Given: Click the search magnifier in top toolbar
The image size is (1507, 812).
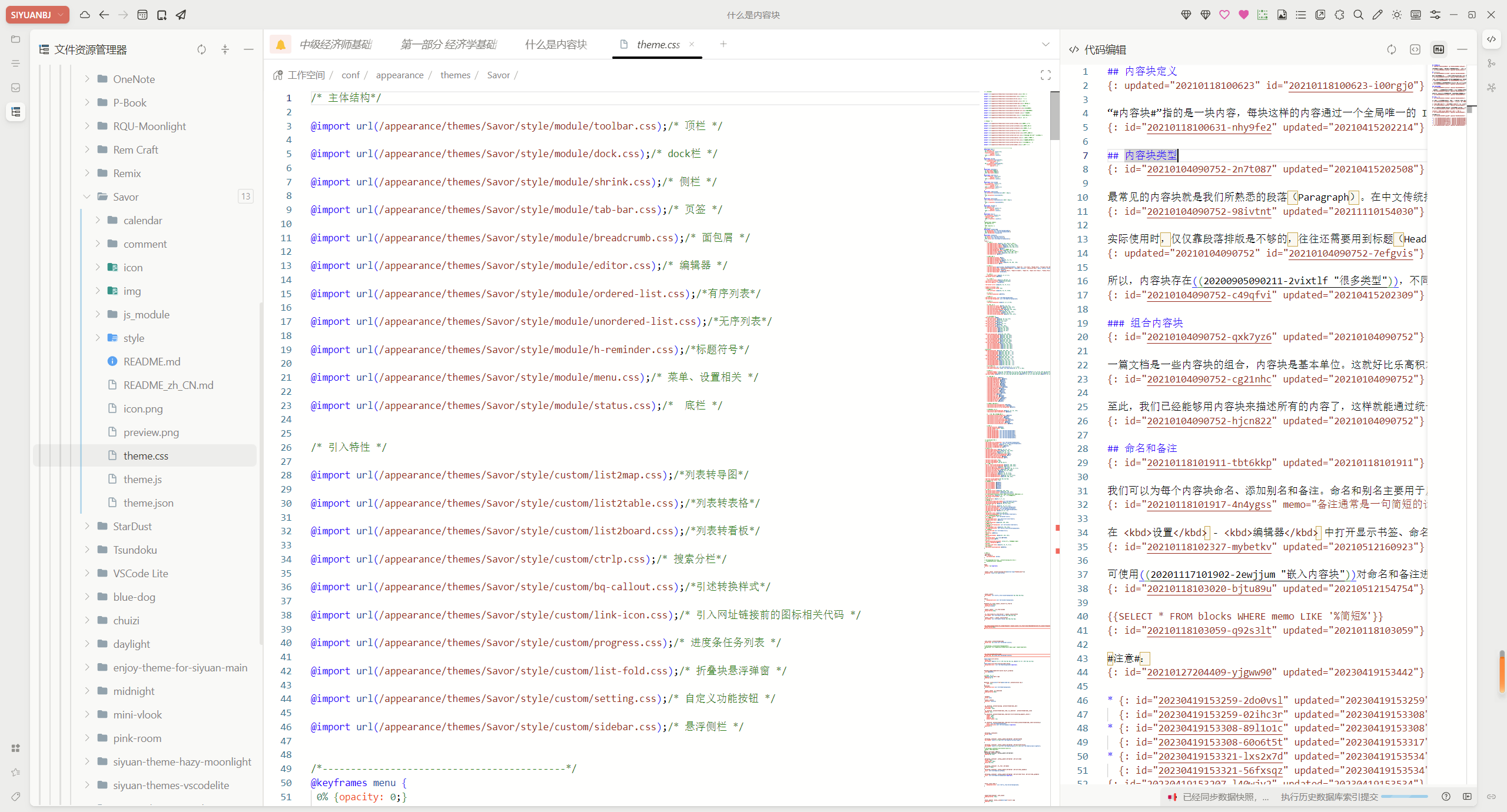Looking at the screenshot, I should coord(1358,15).
